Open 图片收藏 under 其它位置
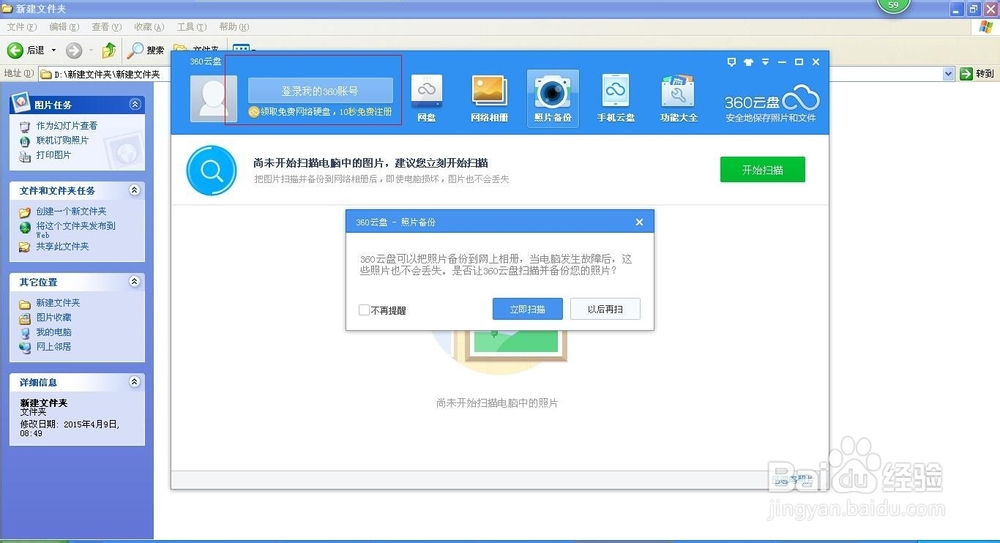 53,318
